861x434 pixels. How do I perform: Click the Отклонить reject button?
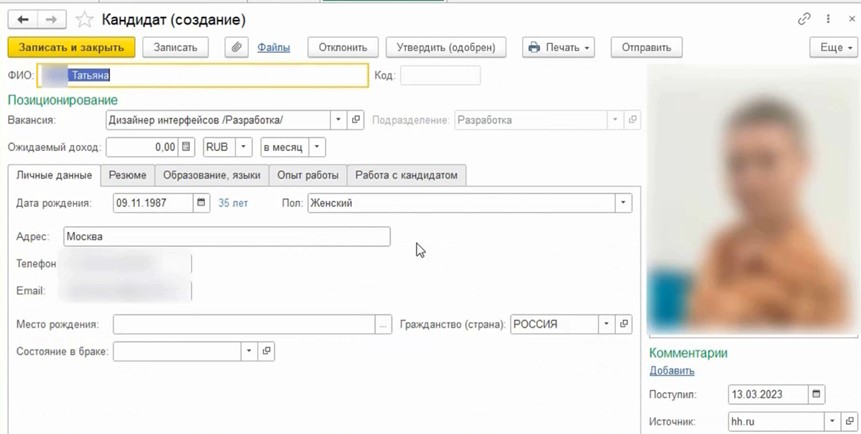[343, 47]
